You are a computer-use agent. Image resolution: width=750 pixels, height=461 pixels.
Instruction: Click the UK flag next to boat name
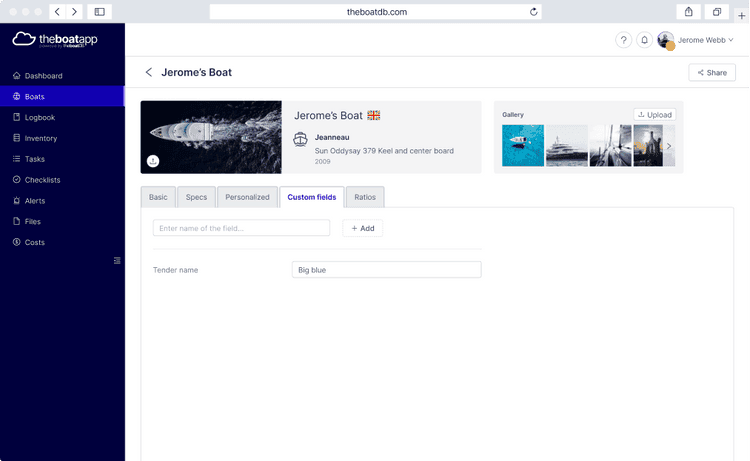[x=374, y=115]
